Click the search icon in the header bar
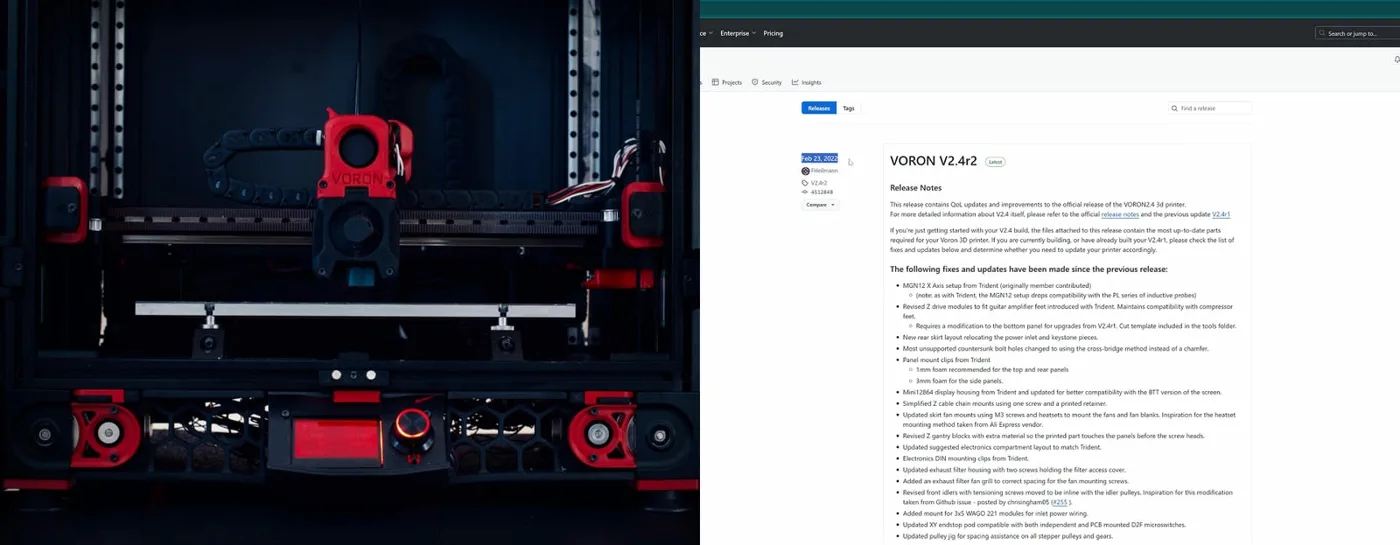This screenshot has width=1400, height=545. [x=1322, y=33]
